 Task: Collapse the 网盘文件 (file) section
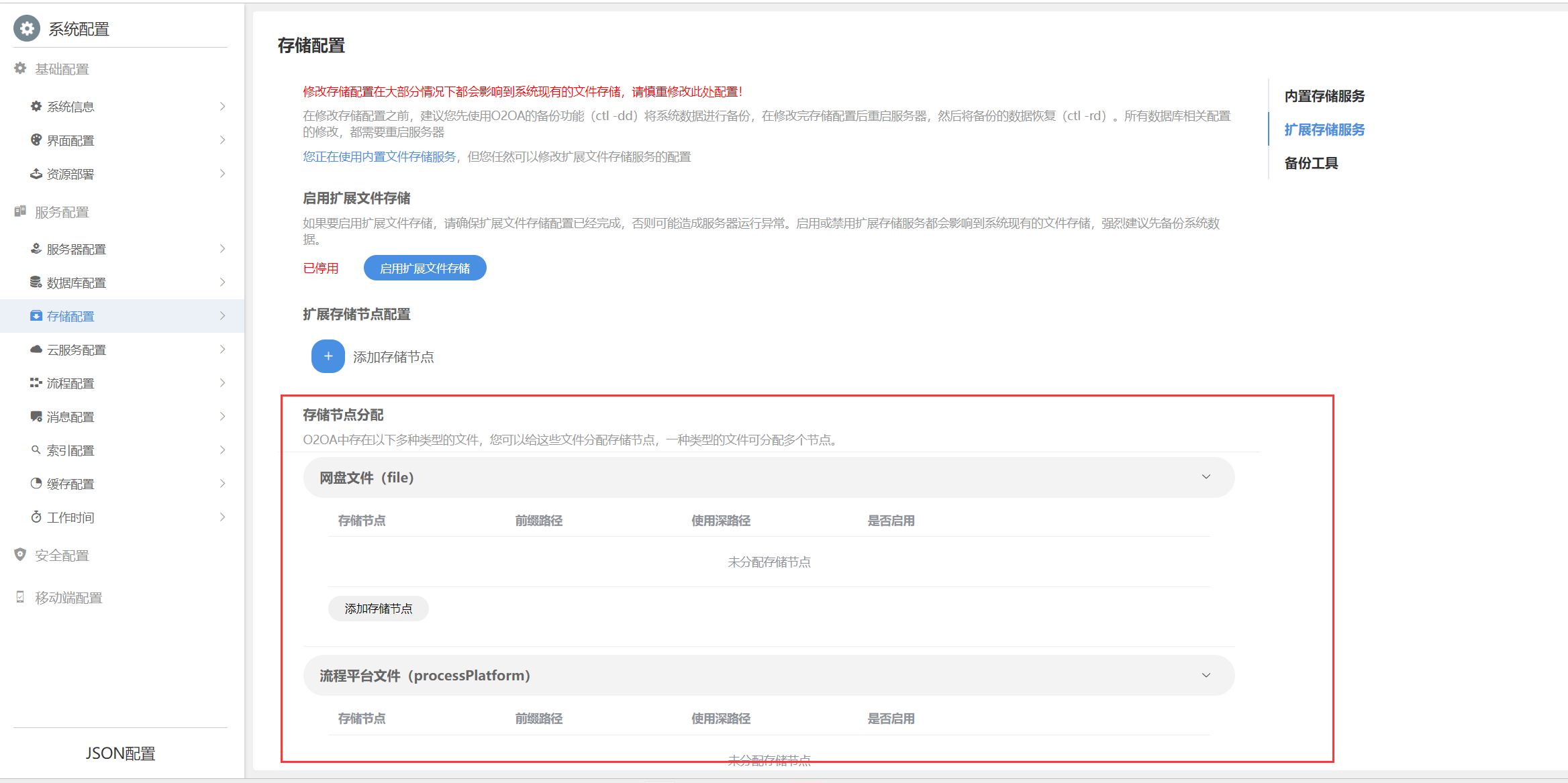(1206, 477)
